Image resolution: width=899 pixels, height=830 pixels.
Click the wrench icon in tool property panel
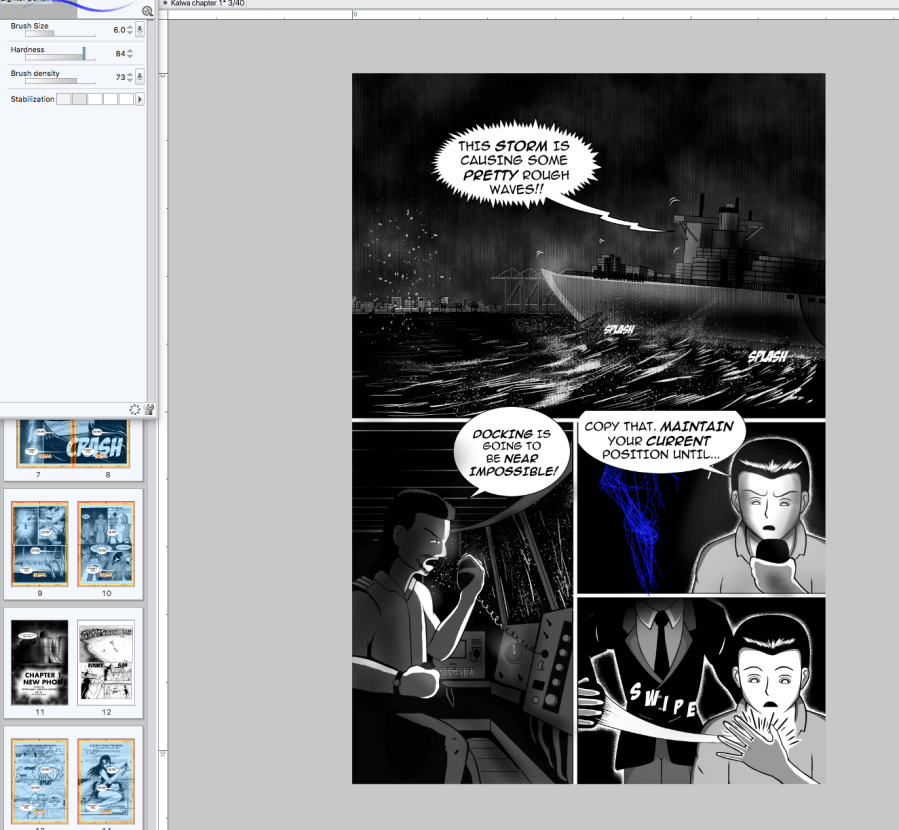point(148,409)
